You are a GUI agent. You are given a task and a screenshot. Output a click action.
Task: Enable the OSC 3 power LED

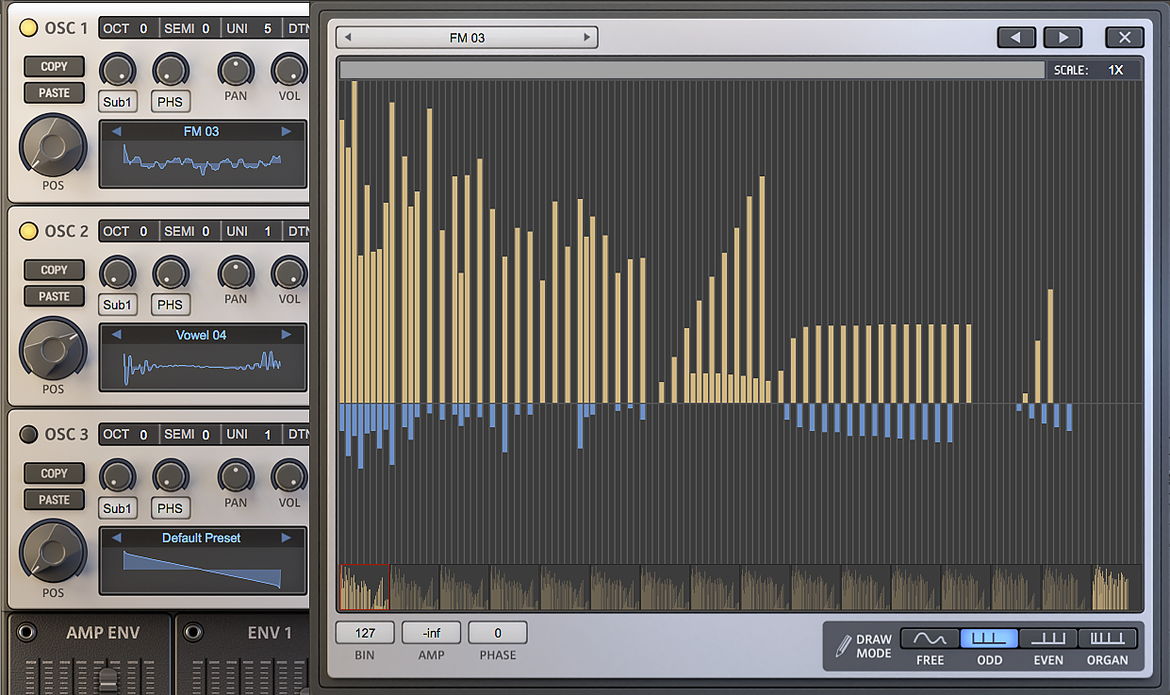point(28,434)
